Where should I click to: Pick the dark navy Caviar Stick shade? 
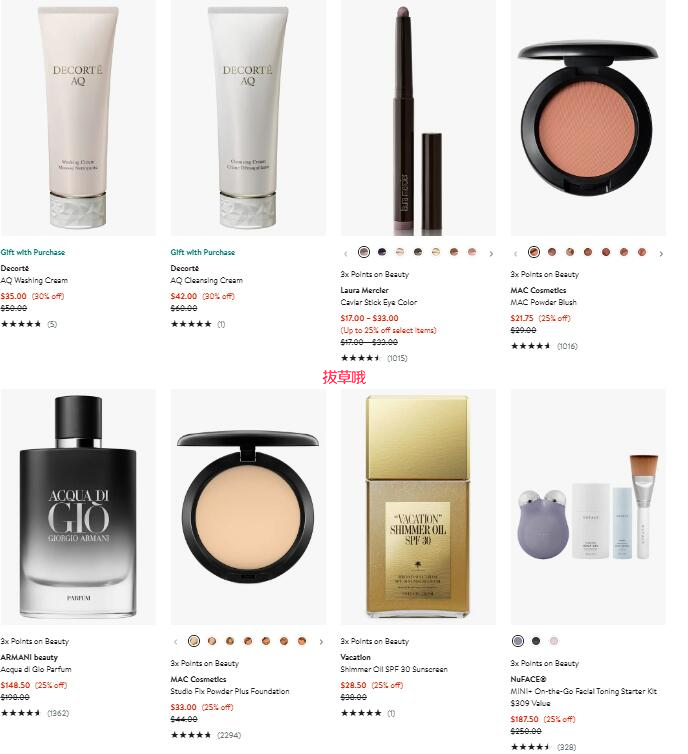pyautogui.click(x=382, y=251)
